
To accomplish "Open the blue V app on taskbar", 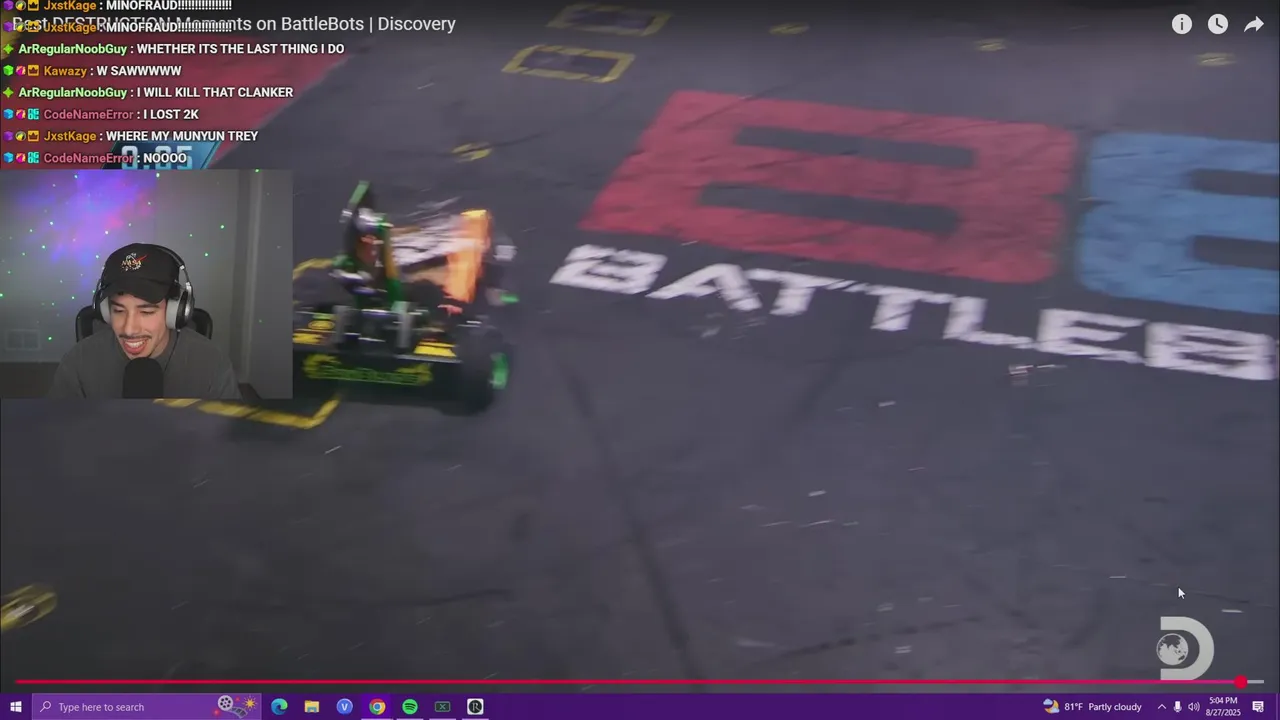I will click(345, 707).
